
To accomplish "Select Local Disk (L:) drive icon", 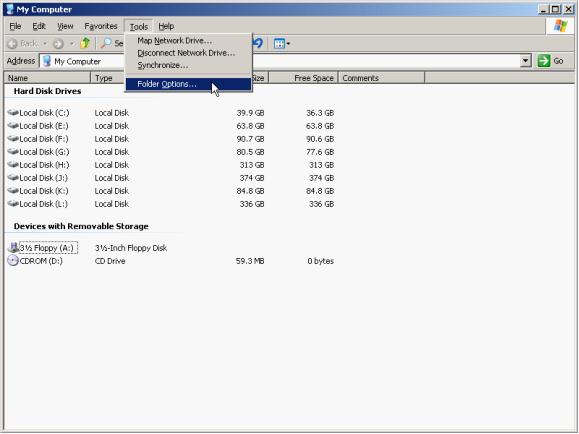I will point(13,204).
